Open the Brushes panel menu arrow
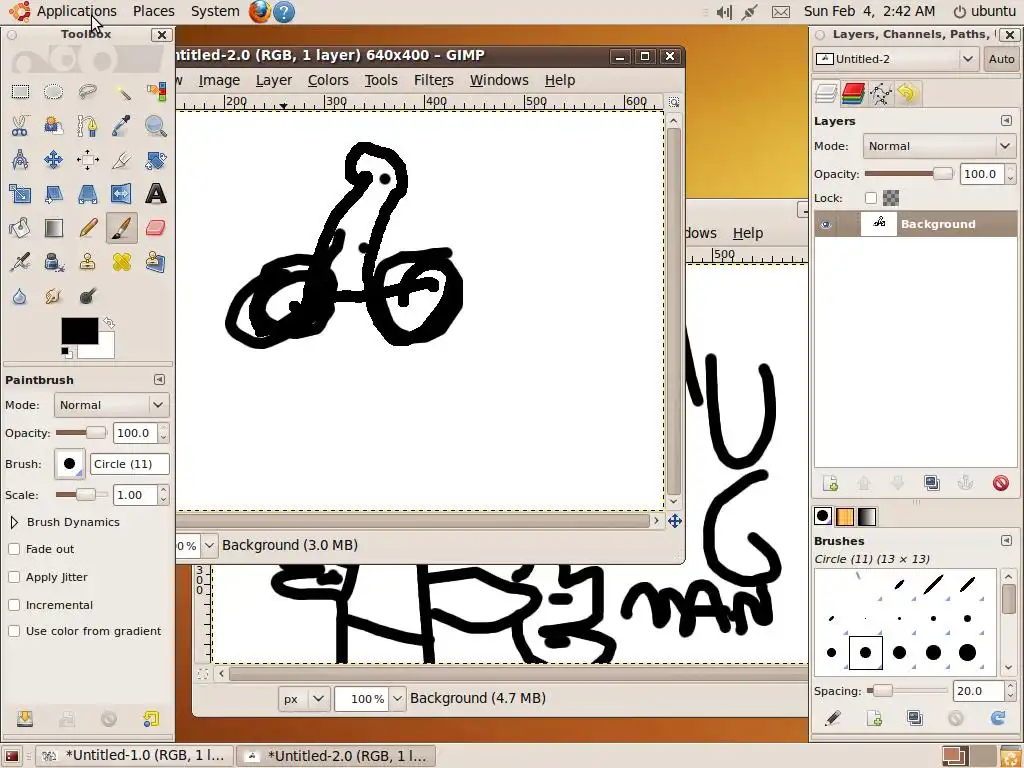Screen dimensions: 1024x768 coord(1006,541)
